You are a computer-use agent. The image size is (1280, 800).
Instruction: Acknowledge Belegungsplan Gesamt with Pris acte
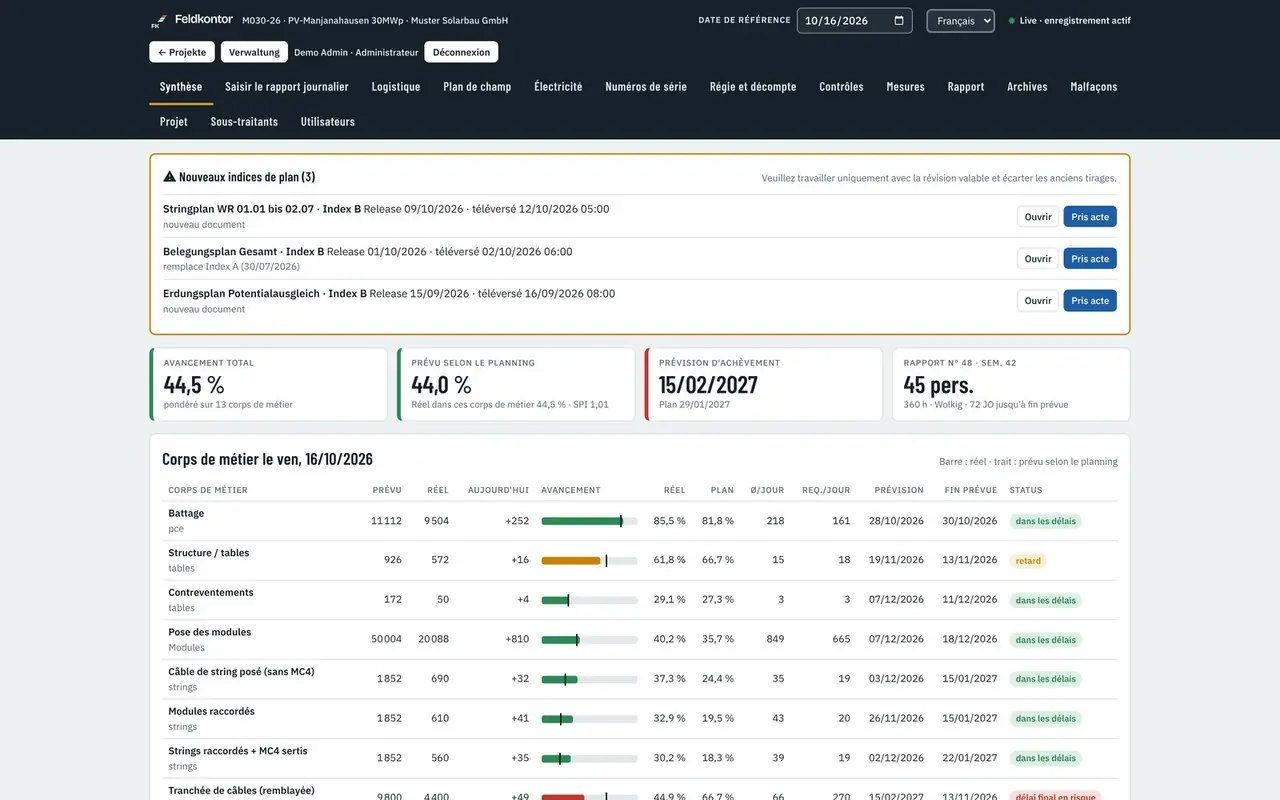[x=1090, y=258]
